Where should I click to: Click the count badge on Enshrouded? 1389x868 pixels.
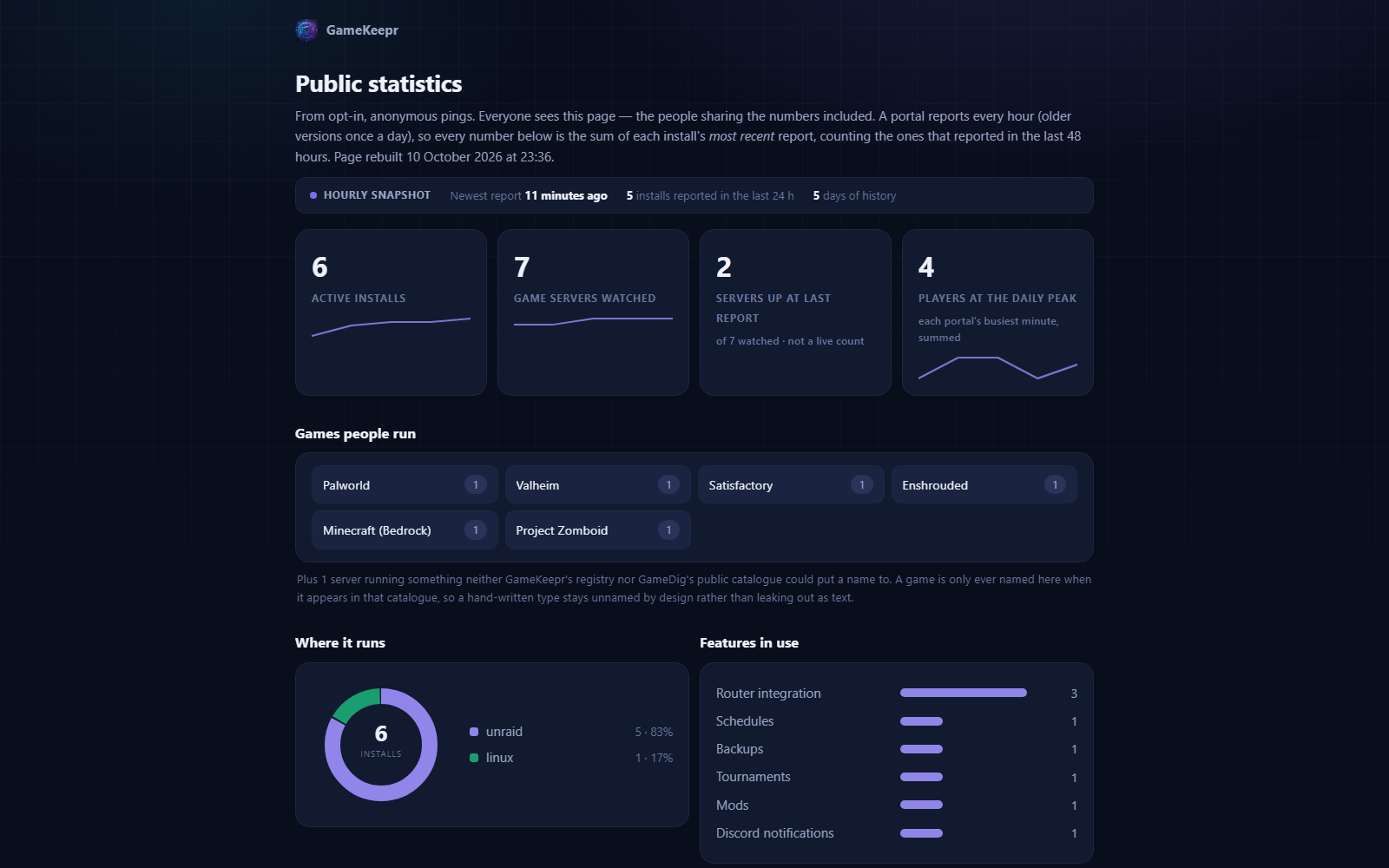(1055, 484)
